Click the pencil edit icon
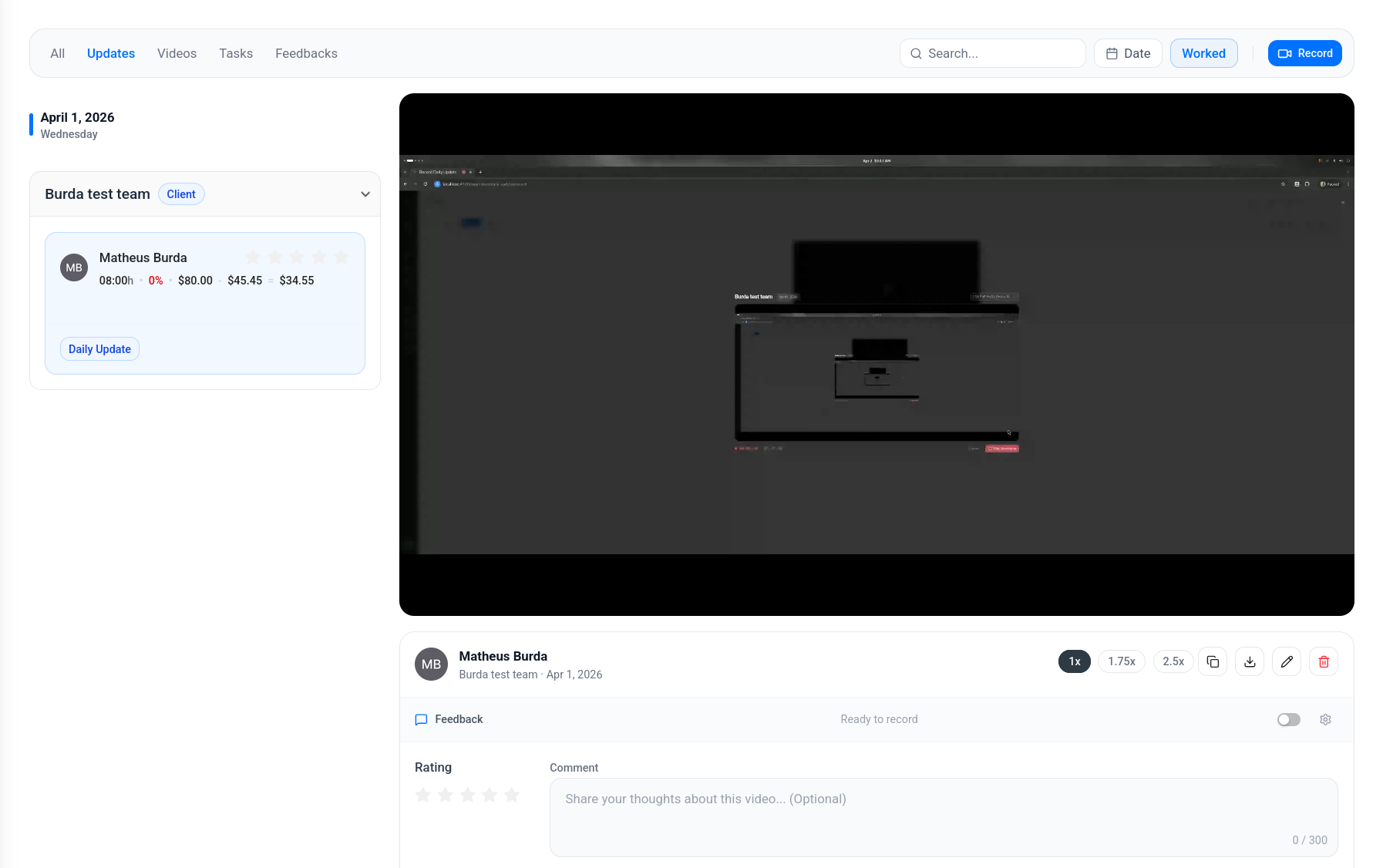Image resolution: width=1383 pixels, height=868 pixels. (1287, 661)
